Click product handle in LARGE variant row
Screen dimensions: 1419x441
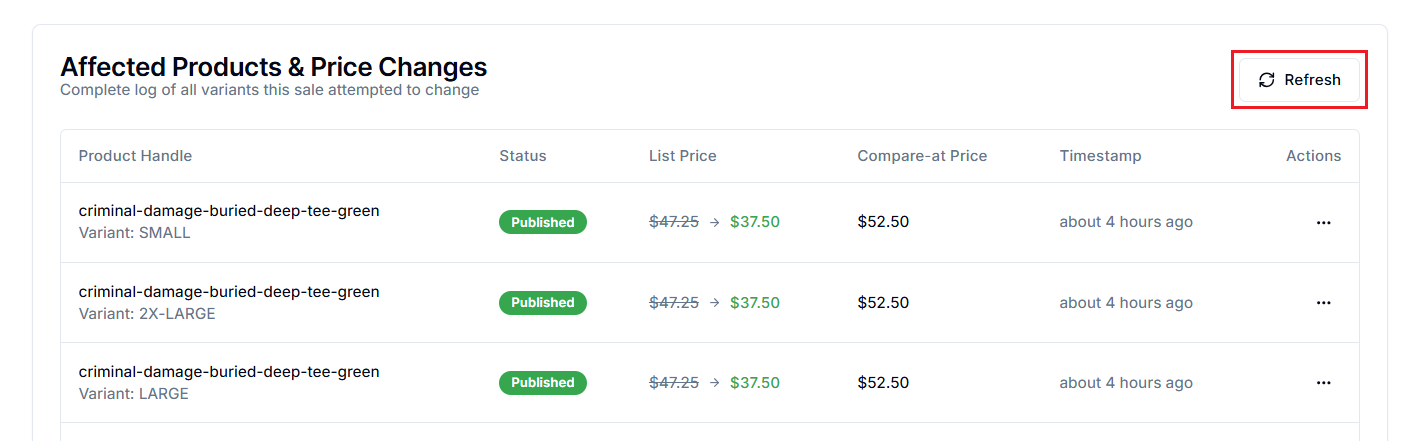coord(229,372)
